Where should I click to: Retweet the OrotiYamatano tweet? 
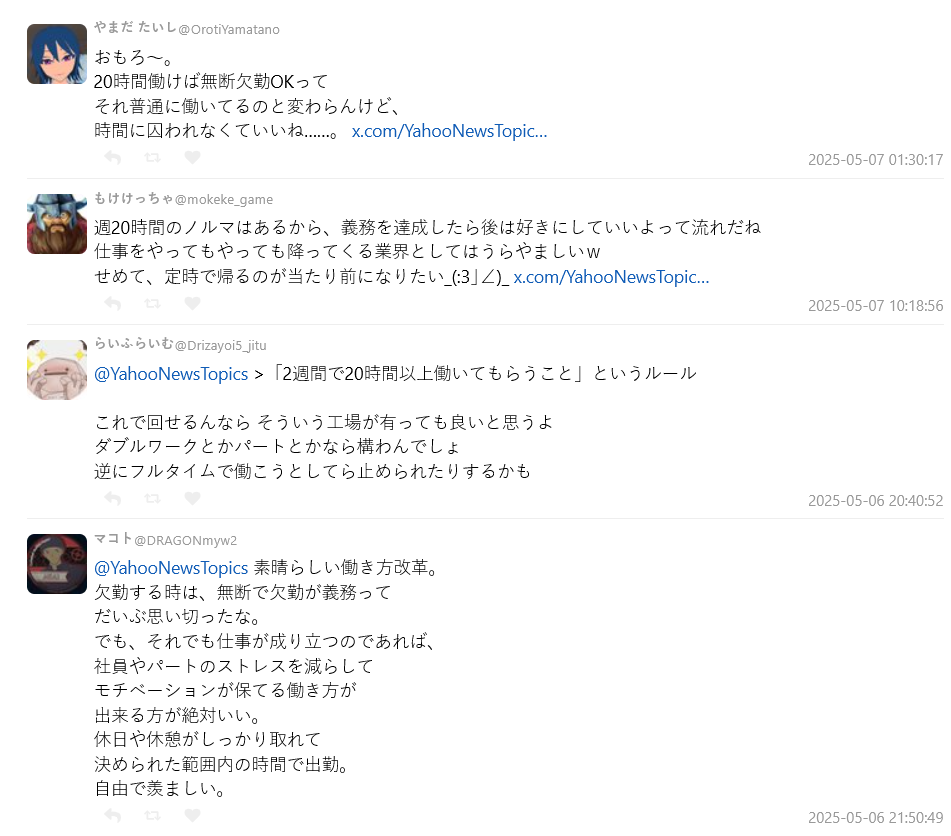(152, 158)
